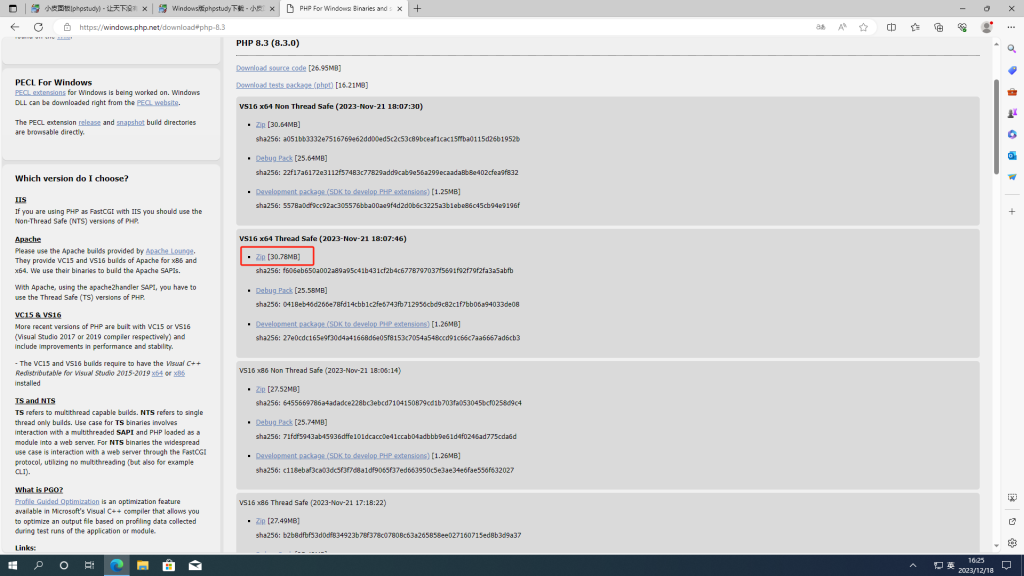The height and width of the screenshot is (576, 1024).
Task: Download VS16 x64 Thread Safe Zip
Action: pos(261,257)
